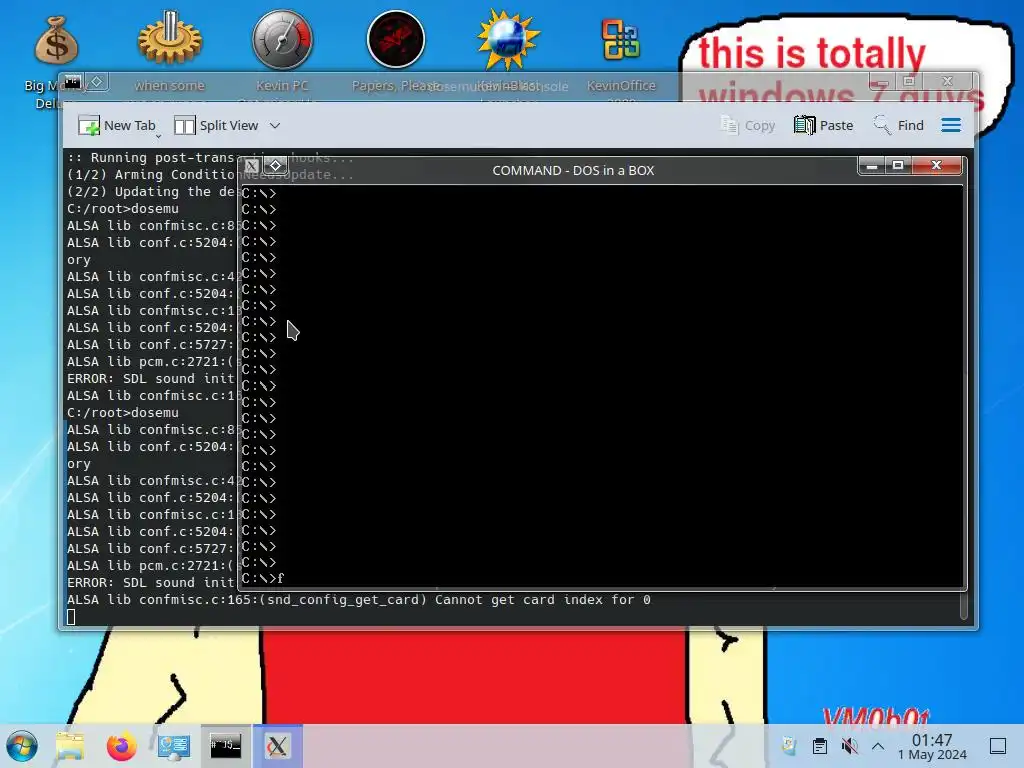The width and height of the screenshot is (1024, 768).
Task: Open the Start menu orb
Action: (22, 746)
